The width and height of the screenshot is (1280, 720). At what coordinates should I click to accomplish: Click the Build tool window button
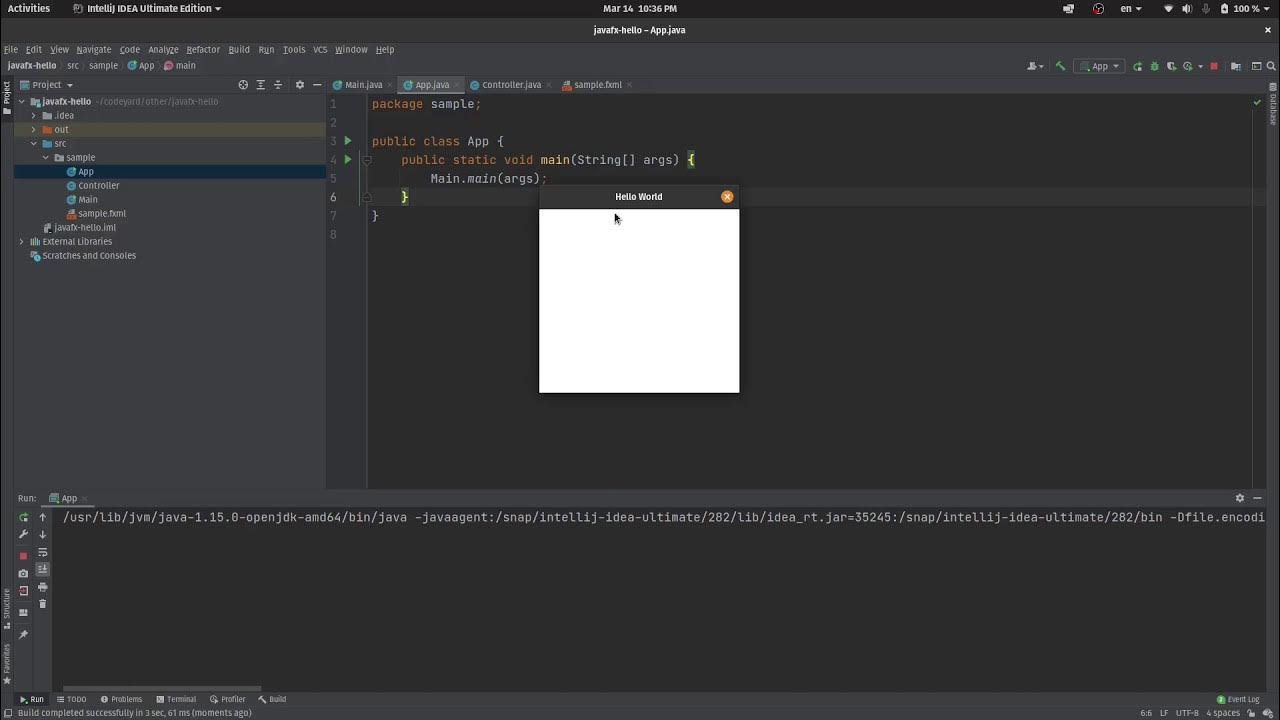click(272, 699)
